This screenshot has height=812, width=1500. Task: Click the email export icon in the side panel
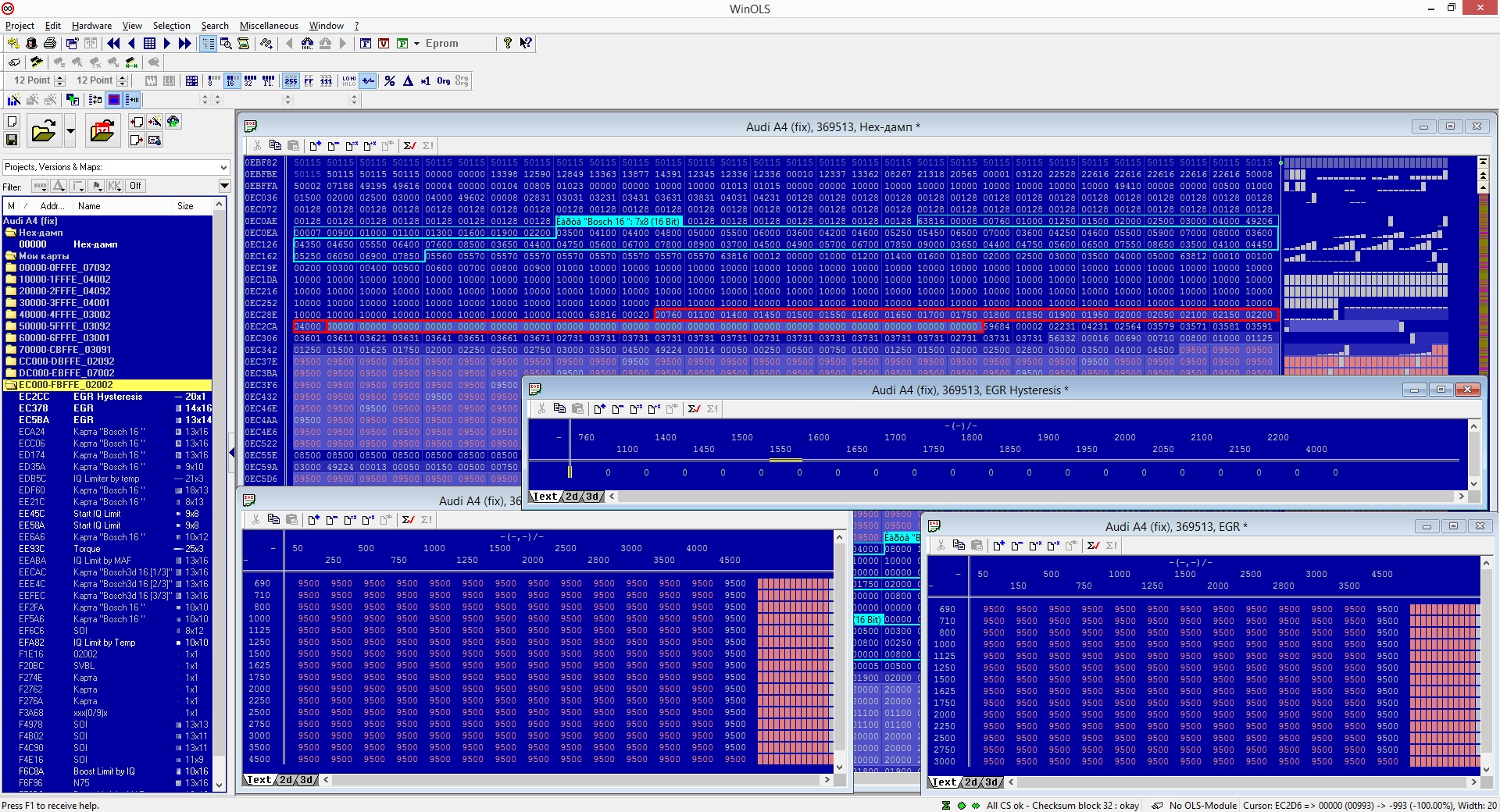click(x=155, y=140)
